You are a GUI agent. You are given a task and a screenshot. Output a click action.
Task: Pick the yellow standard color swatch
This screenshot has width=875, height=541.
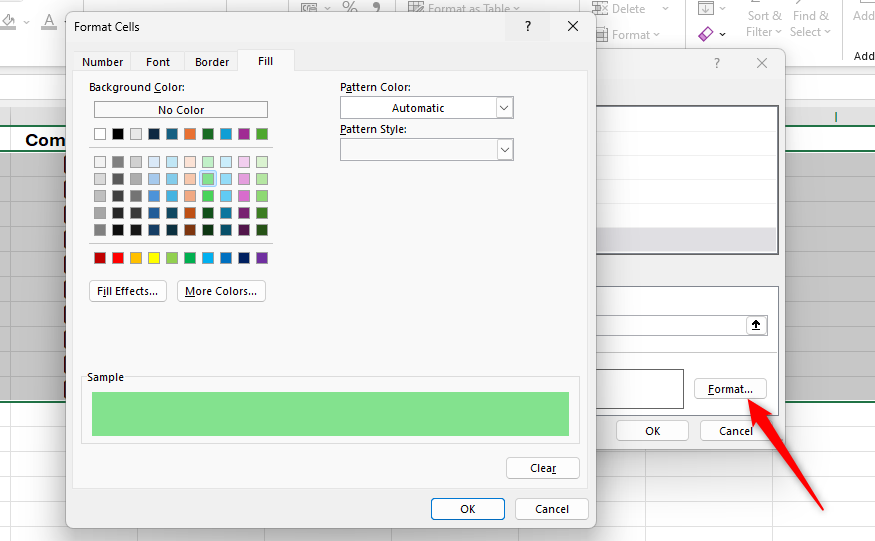(154, 258)
